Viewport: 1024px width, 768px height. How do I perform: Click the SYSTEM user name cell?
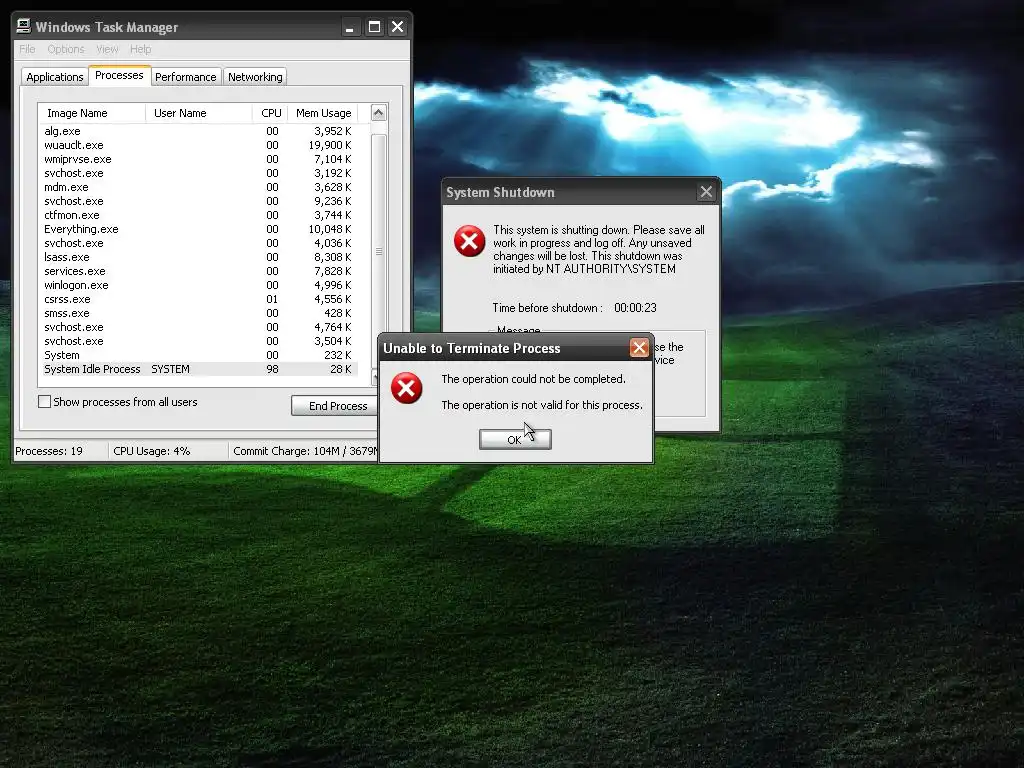point(170,369)
